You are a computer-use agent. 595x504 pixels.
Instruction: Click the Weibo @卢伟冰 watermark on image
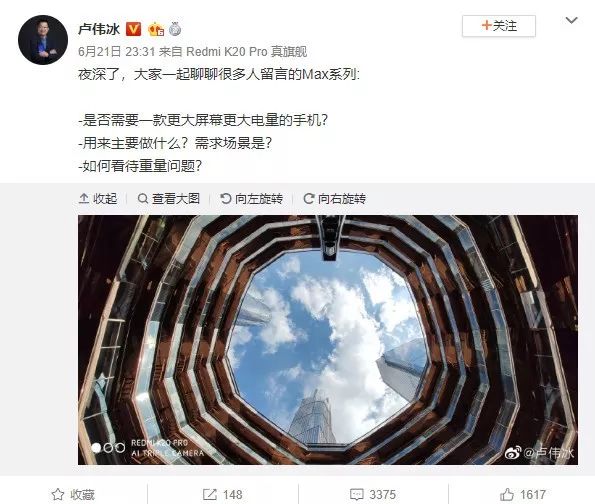(539, 453)
